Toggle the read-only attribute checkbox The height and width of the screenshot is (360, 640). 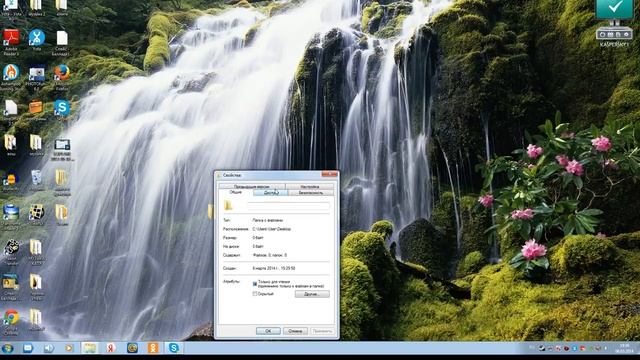[255, 283]
